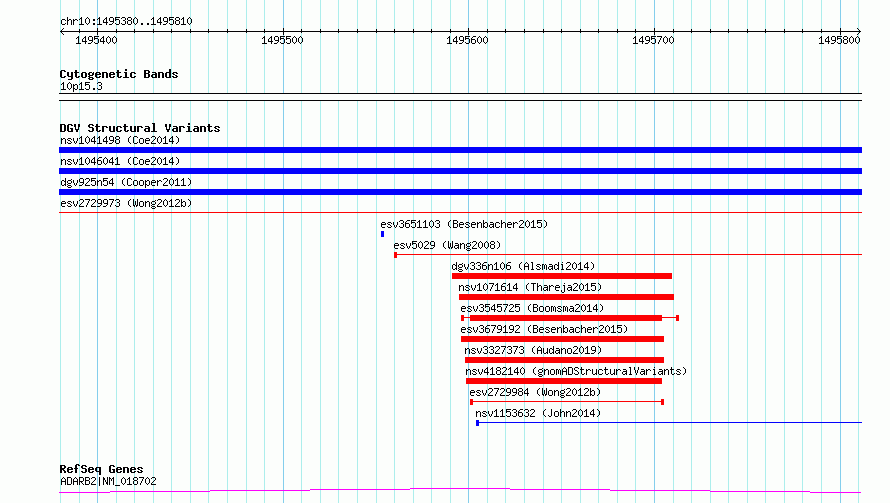Click the left arrow on ruler
The image size is (890, 503).
(x=62, y=32)
